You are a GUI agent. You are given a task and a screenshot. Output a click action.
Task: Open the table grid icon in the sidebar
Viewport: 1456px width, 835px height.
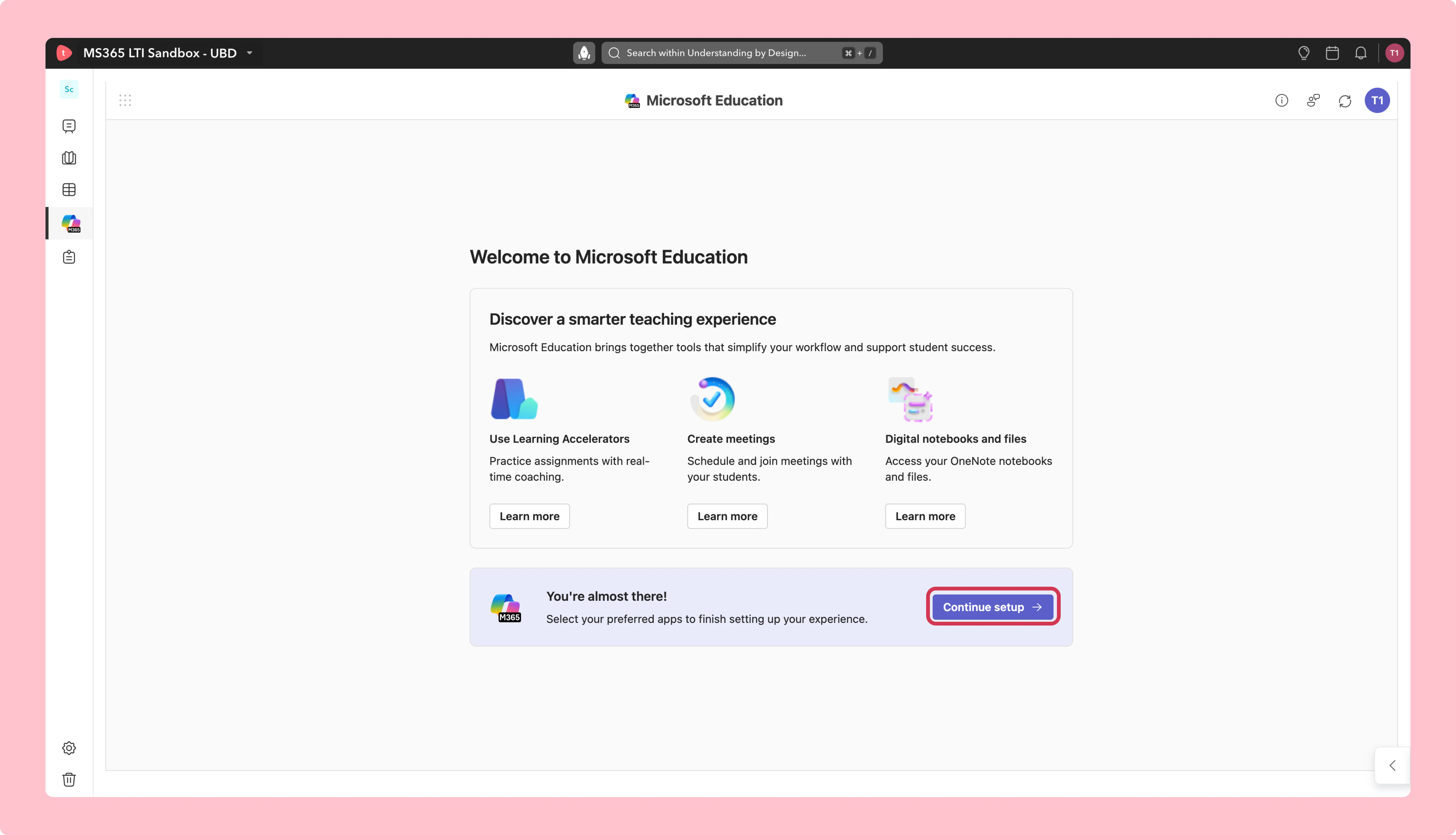coord(69,190)
